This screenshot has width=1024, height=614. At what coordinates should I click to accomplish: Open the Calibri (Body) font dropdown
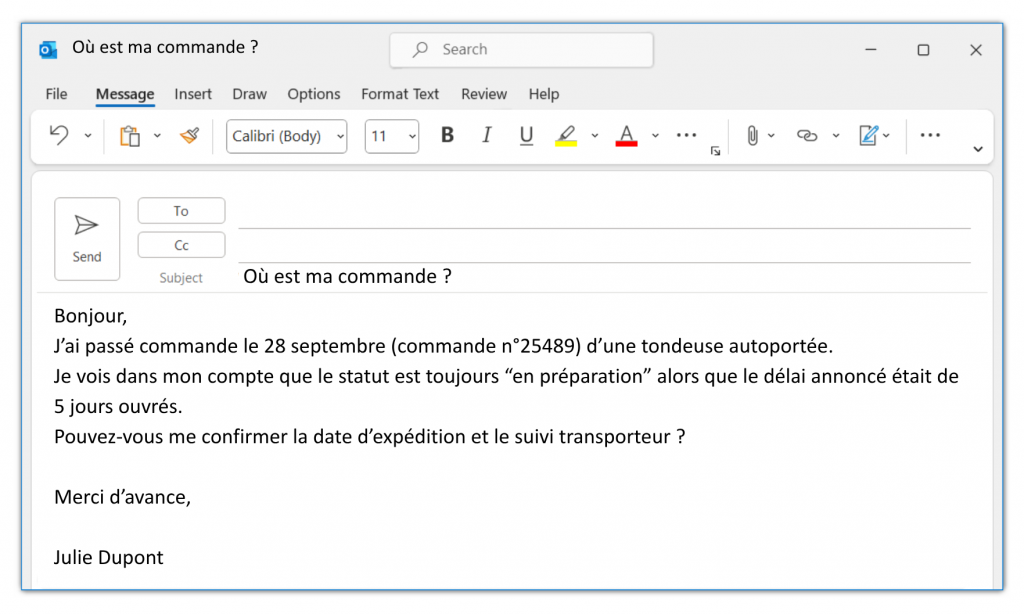(x=287, y=137)
